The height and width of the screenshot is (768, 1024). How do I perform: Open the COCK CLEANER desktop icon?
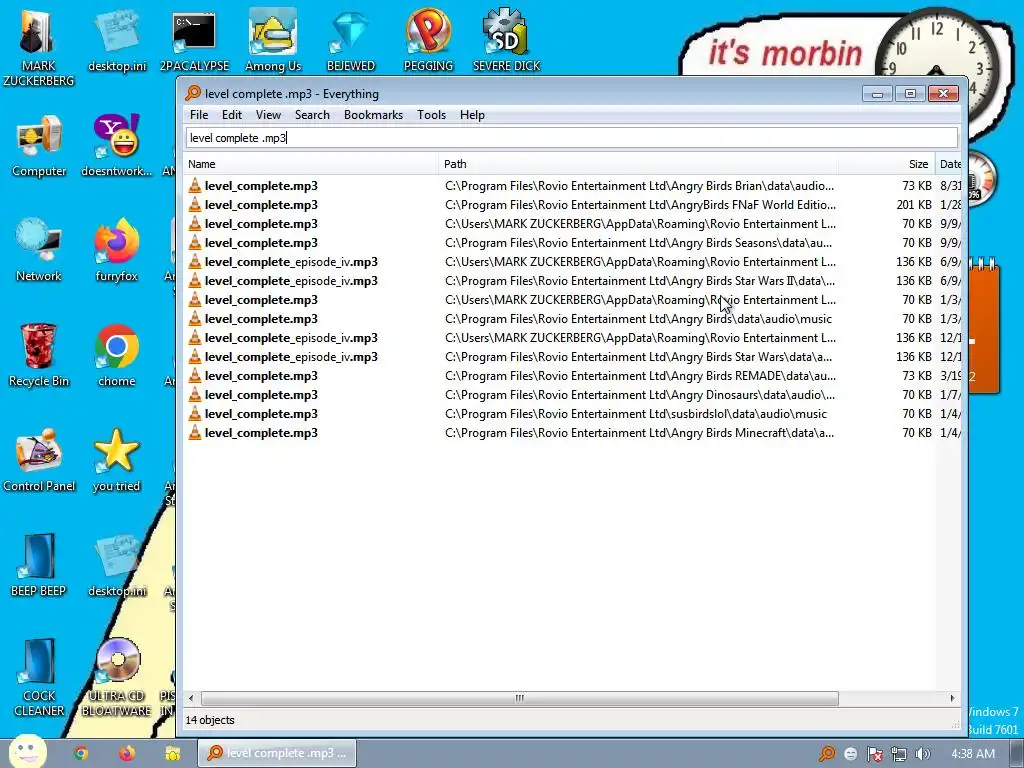pyautogui.click(x=39, y=678)
